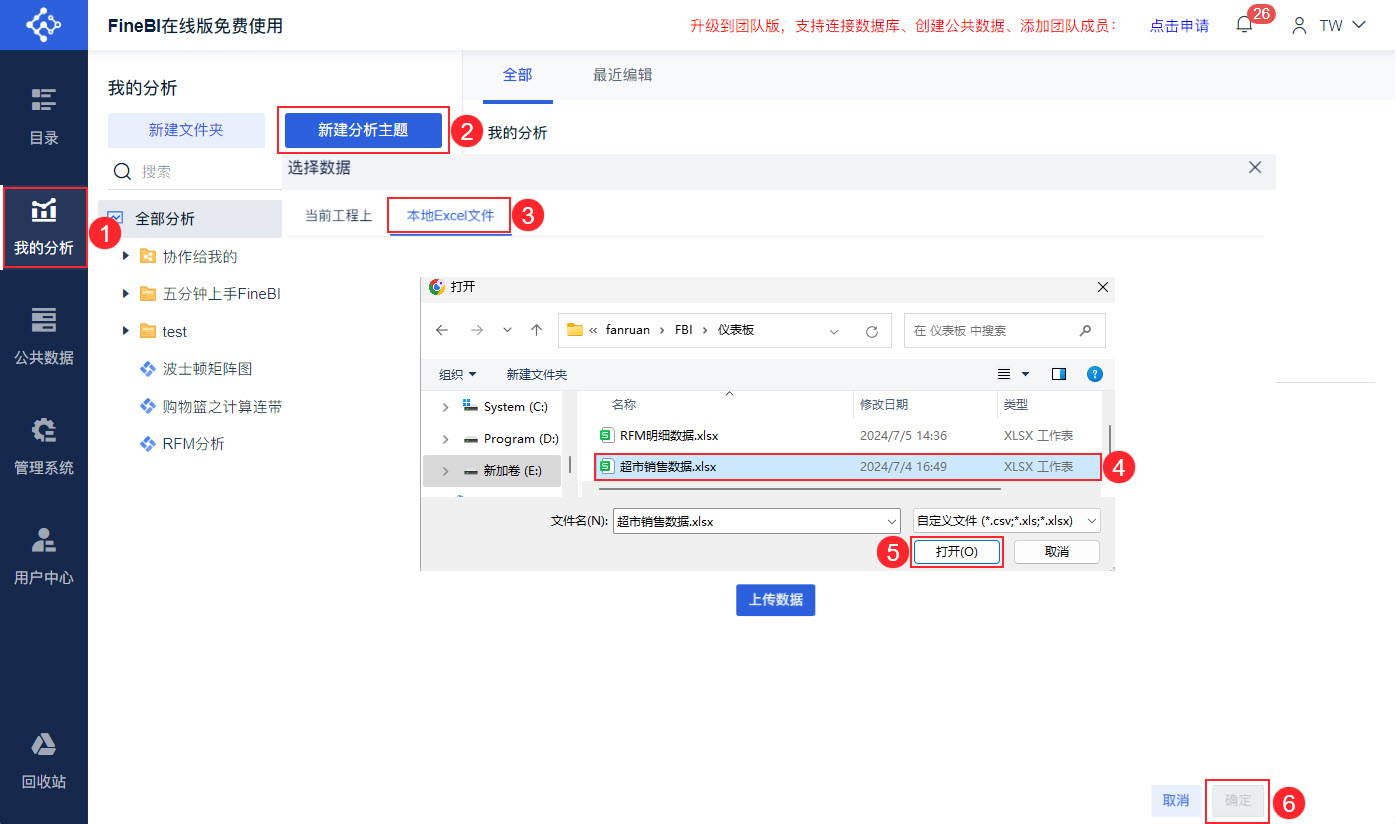Open 公共数据 in the sidebar
Screen dimensions: 1396x824
click(x=44, y=336)
